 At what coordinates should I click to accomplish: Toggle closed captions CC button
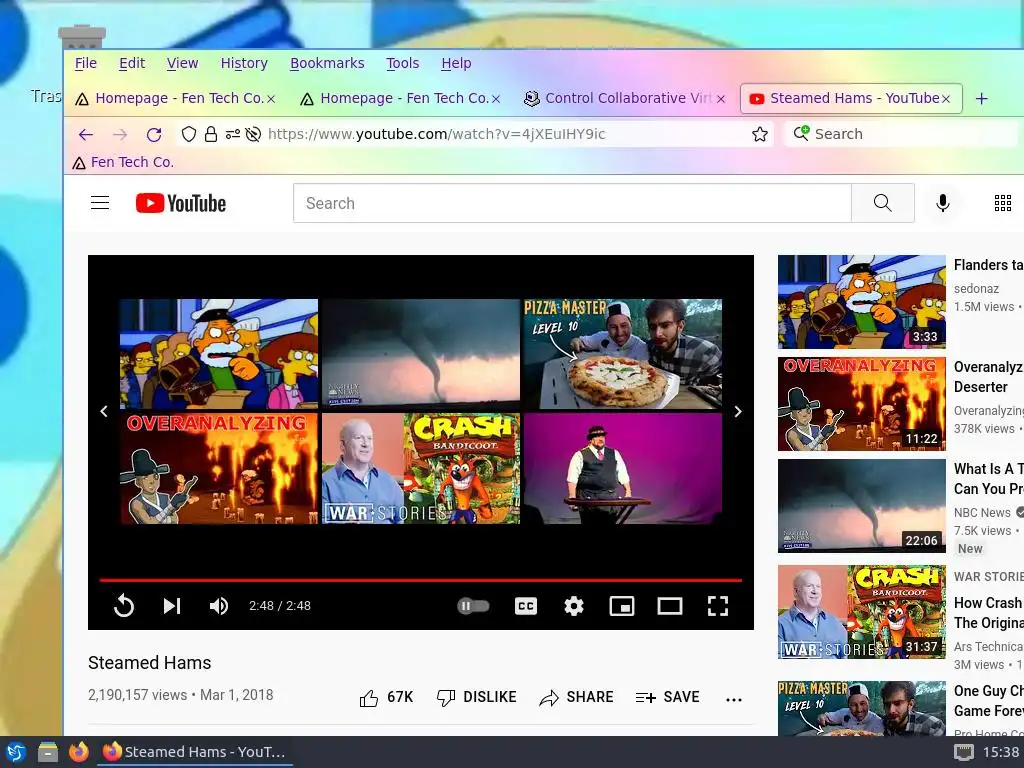coord(526,606)
